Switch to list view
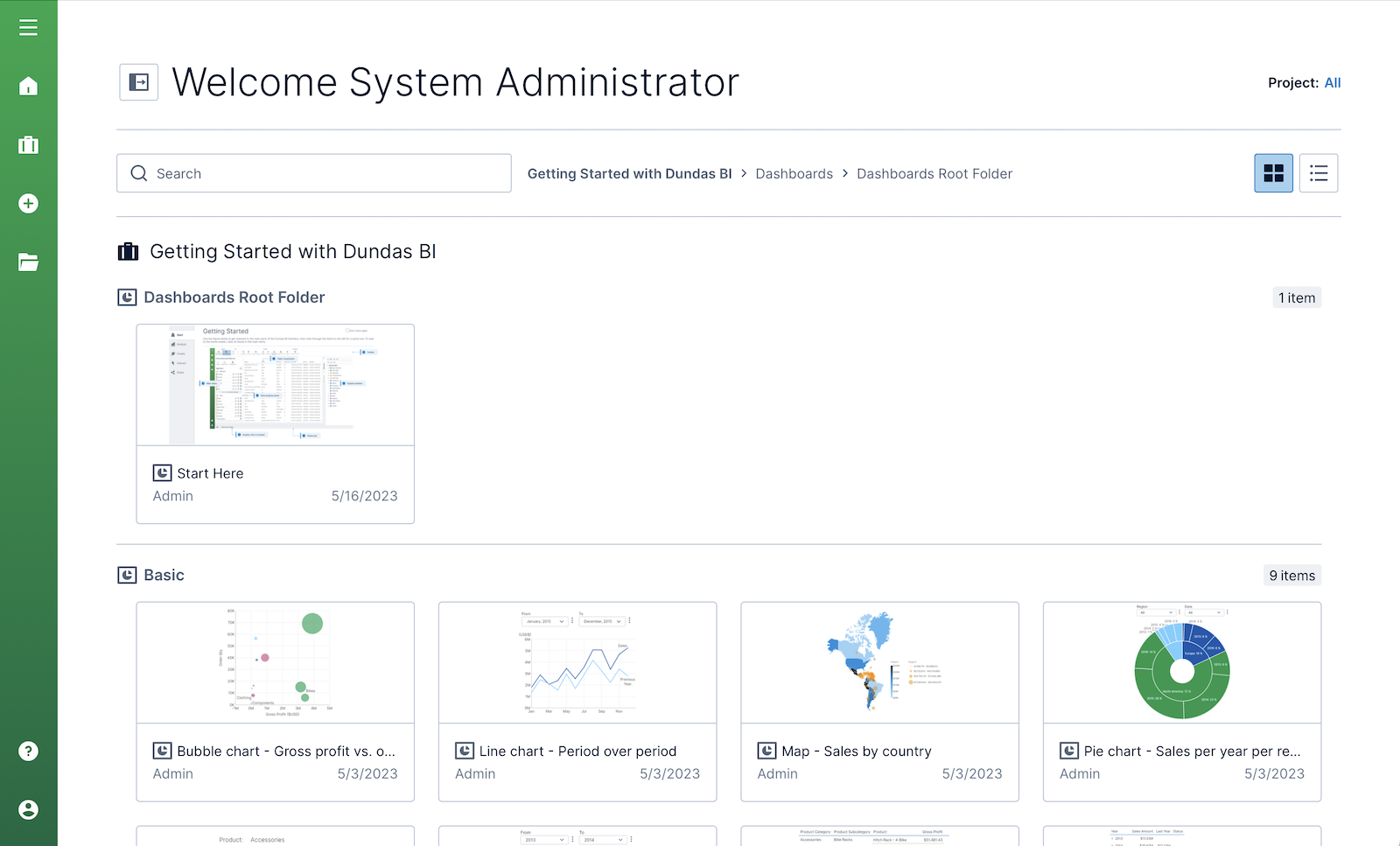1400x846 pixels. tap(1319, 173)
